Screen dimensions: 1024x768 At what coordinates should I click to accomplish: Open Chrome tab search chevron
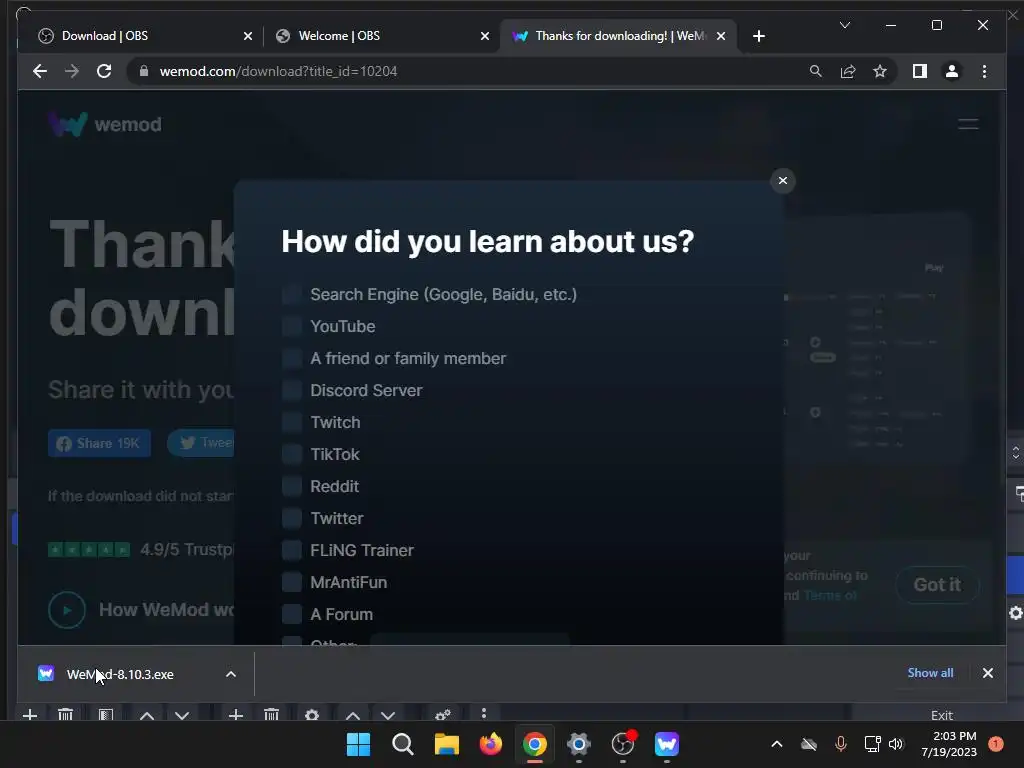click(844, 25)
